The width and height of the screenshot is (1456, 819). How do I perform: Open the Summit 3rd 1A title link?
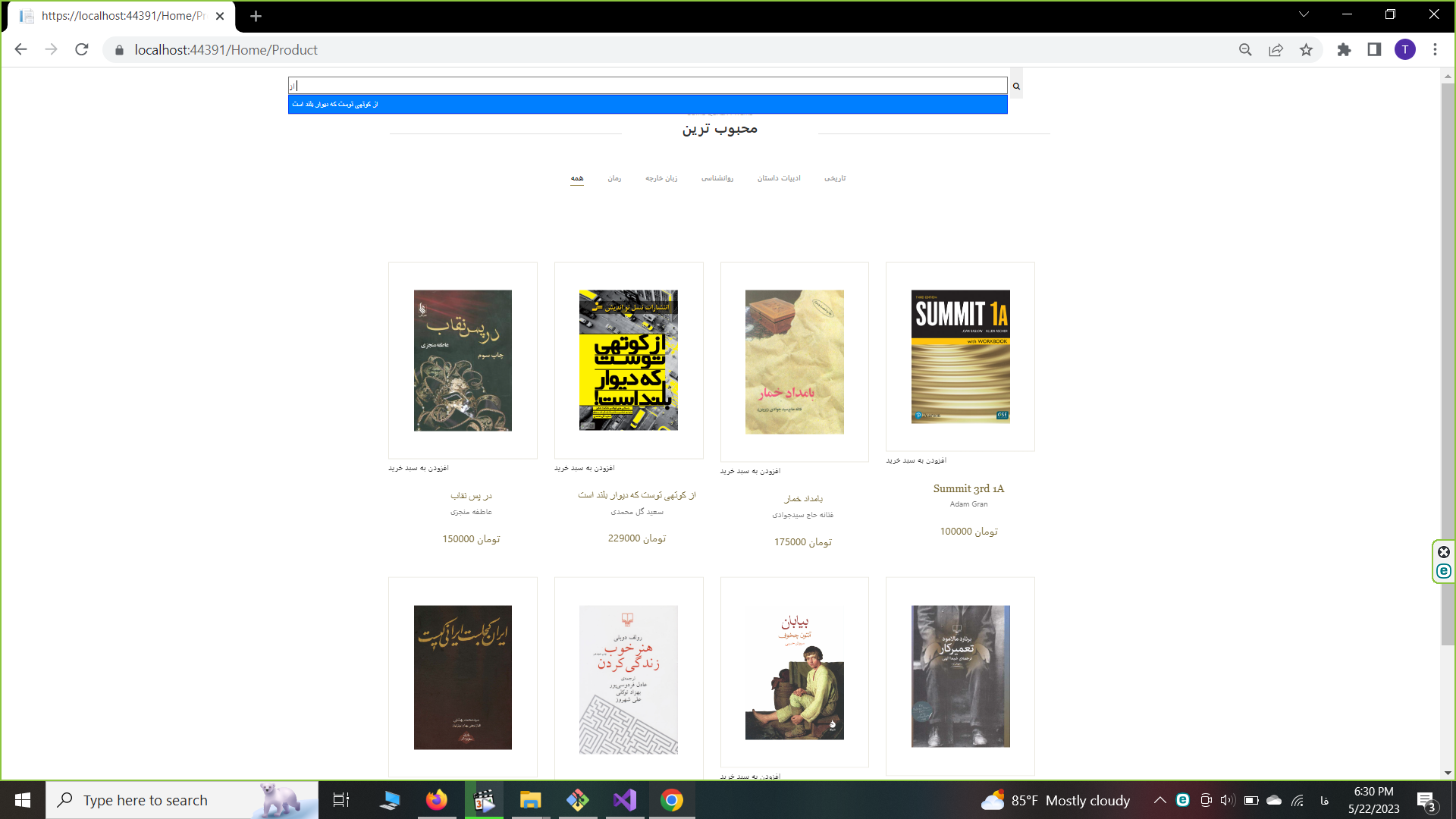(968, 489)
